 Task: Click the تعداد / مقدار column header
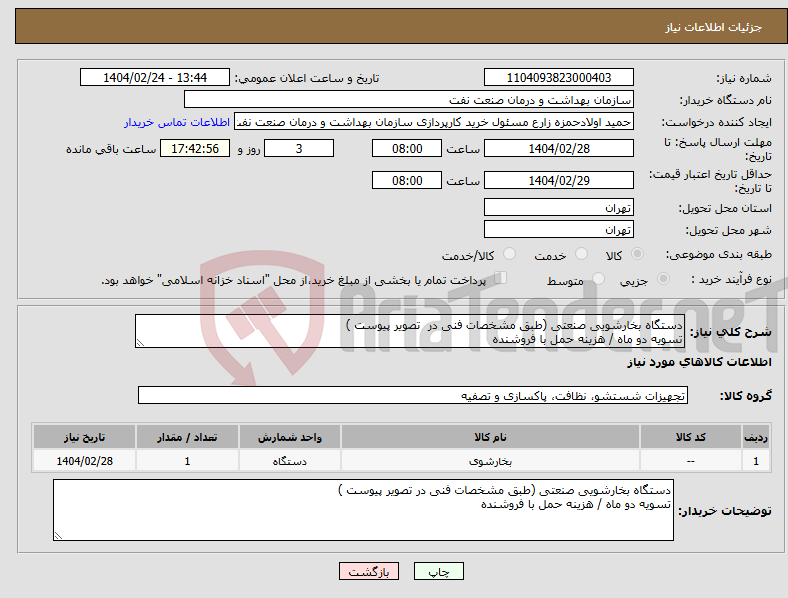pyautogui.click(x=187, y=437)
